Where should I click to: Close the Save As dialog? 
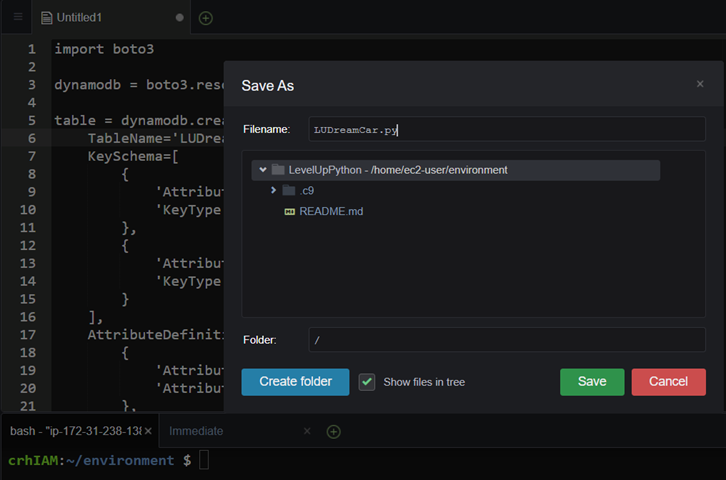pyautogui.click(x=700, y=84)
